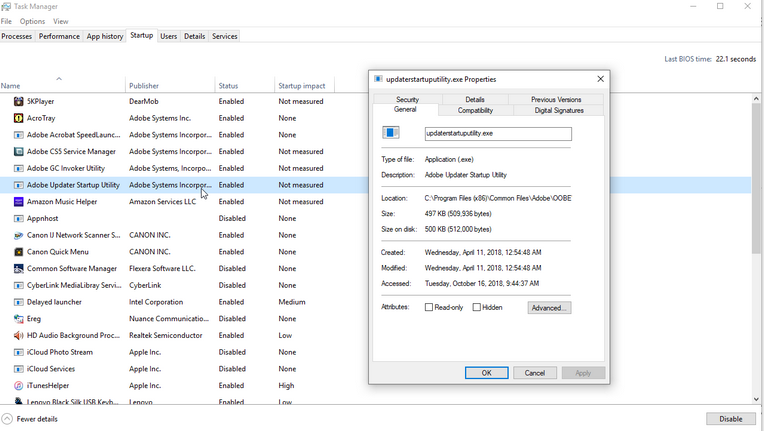
Task: Switch to the Details tab in Task Manager
Action: (194, 36)
